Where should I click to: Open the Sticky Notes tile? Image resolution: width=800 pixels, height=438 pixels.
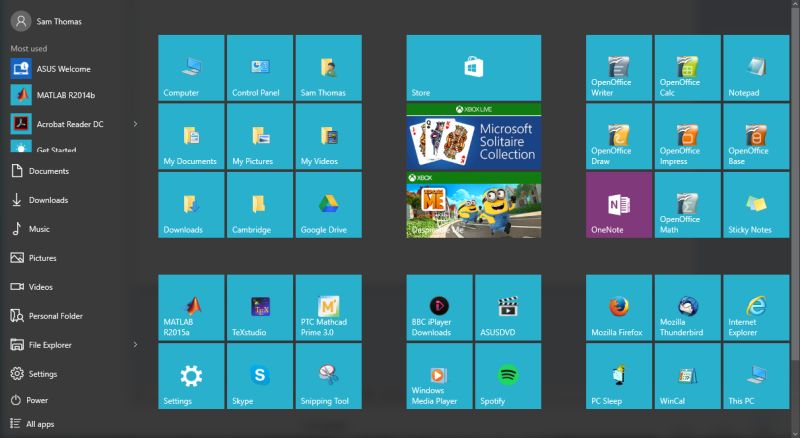pos(756,205)
